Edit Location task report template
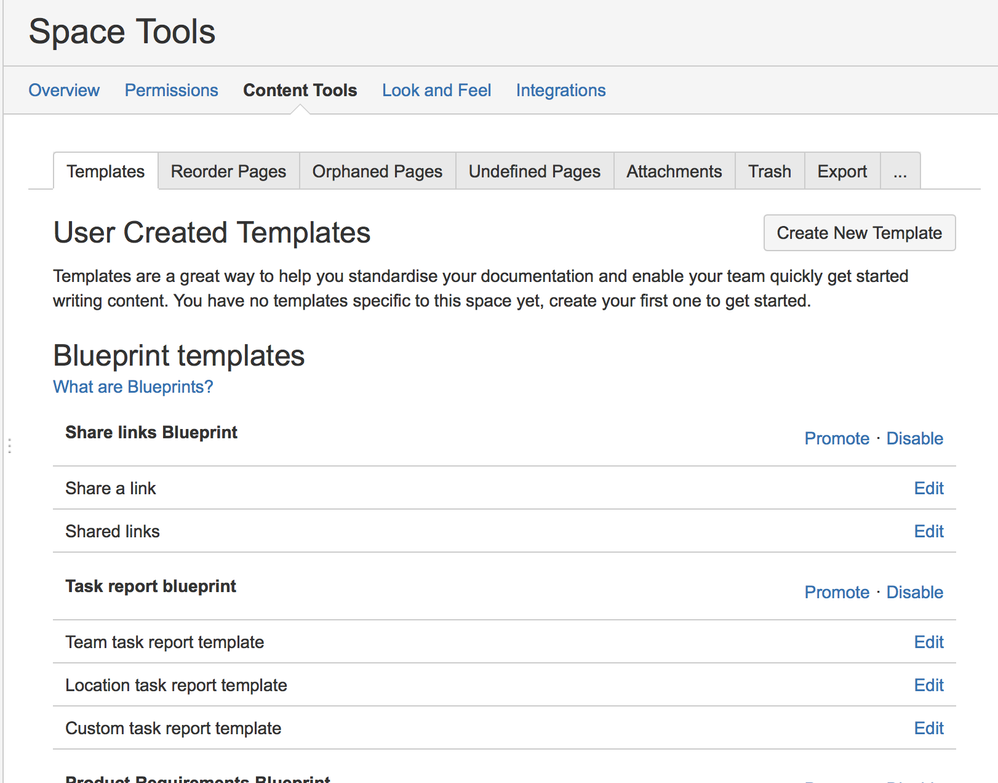Image resolution: width=998 pixels, height=783 pixels. pyautogui.click(x=929, y=685)
